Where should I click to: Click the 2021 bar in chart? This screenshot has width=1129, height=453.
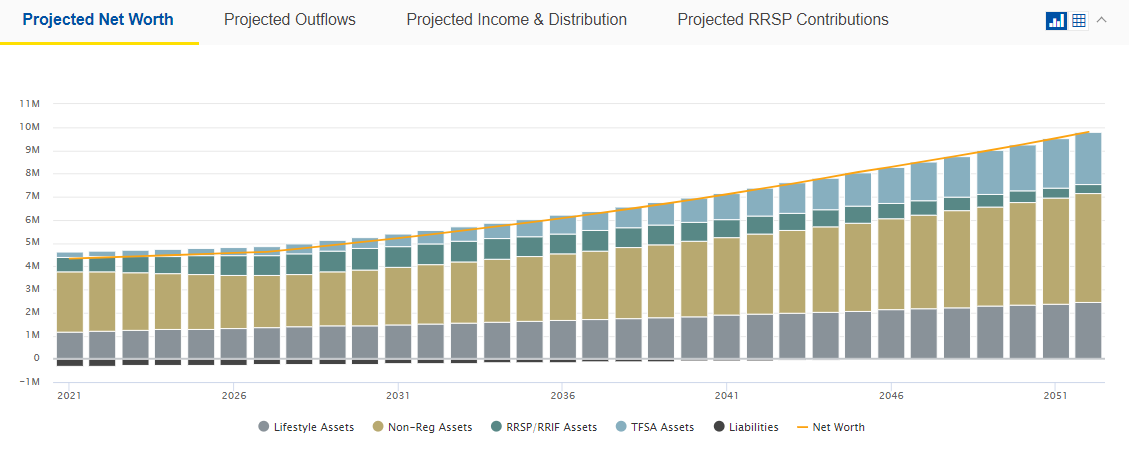pos(69,300)
